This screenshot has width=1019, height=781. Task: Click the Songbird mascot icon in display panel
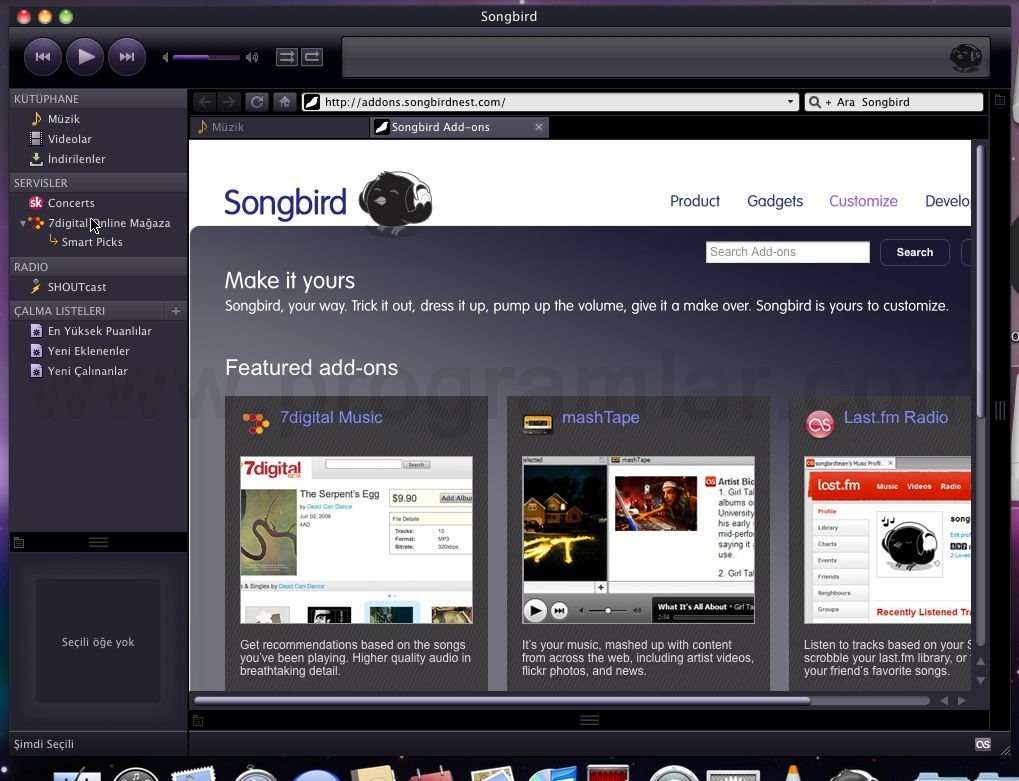(x=966, y=58)
